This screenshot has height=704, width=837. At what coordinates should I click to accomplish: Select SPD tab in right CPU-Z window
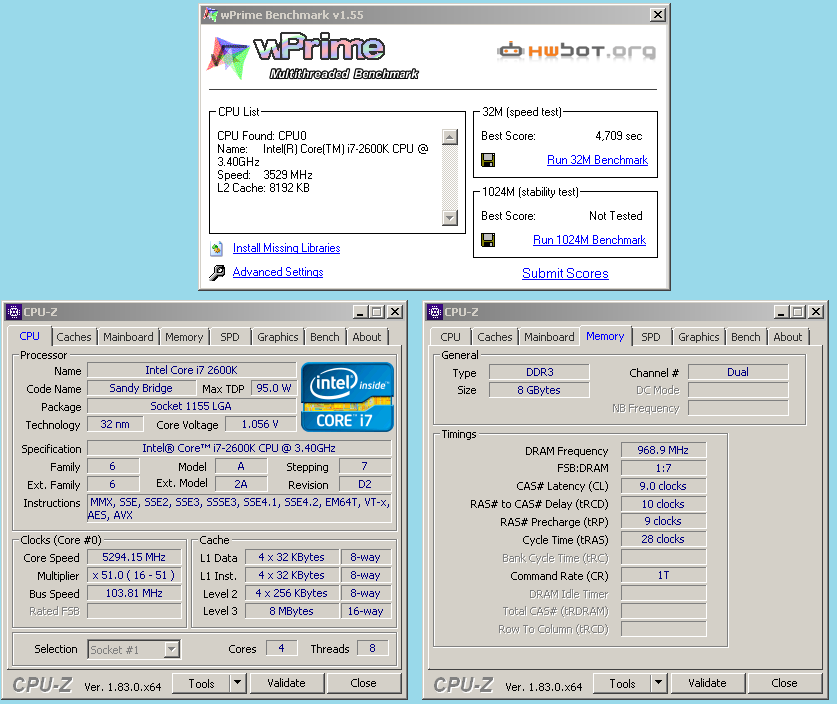point(651,337)
